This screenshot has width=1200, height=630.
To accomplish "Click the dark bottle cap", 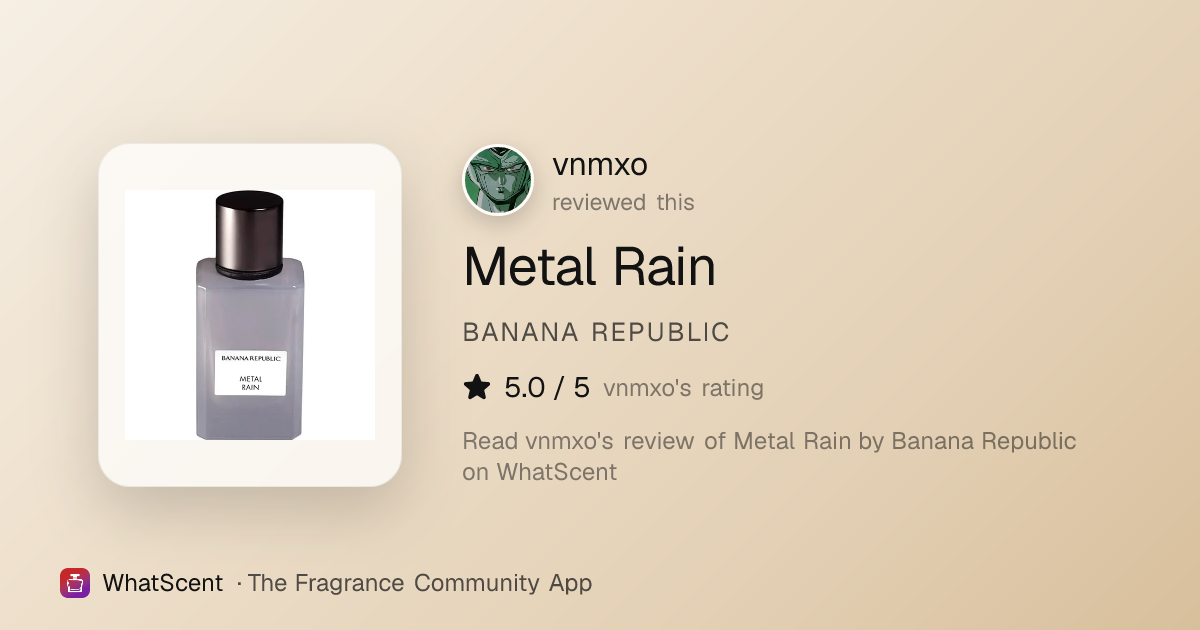I will coord(250,234).
